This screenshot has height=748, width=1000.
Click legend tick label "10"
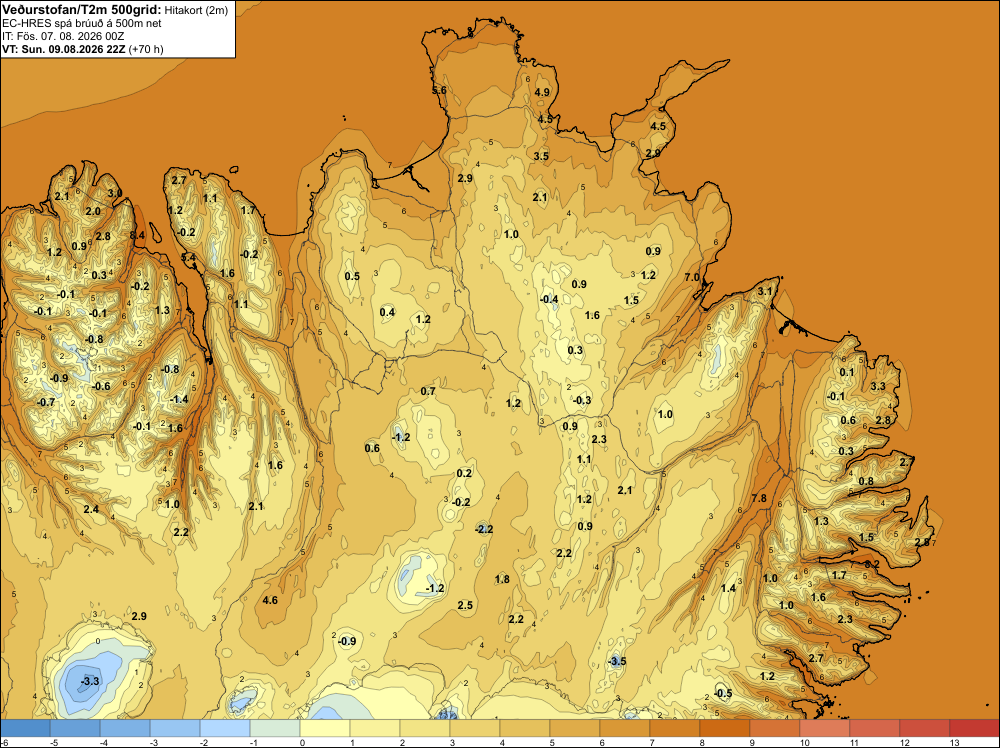805,743
